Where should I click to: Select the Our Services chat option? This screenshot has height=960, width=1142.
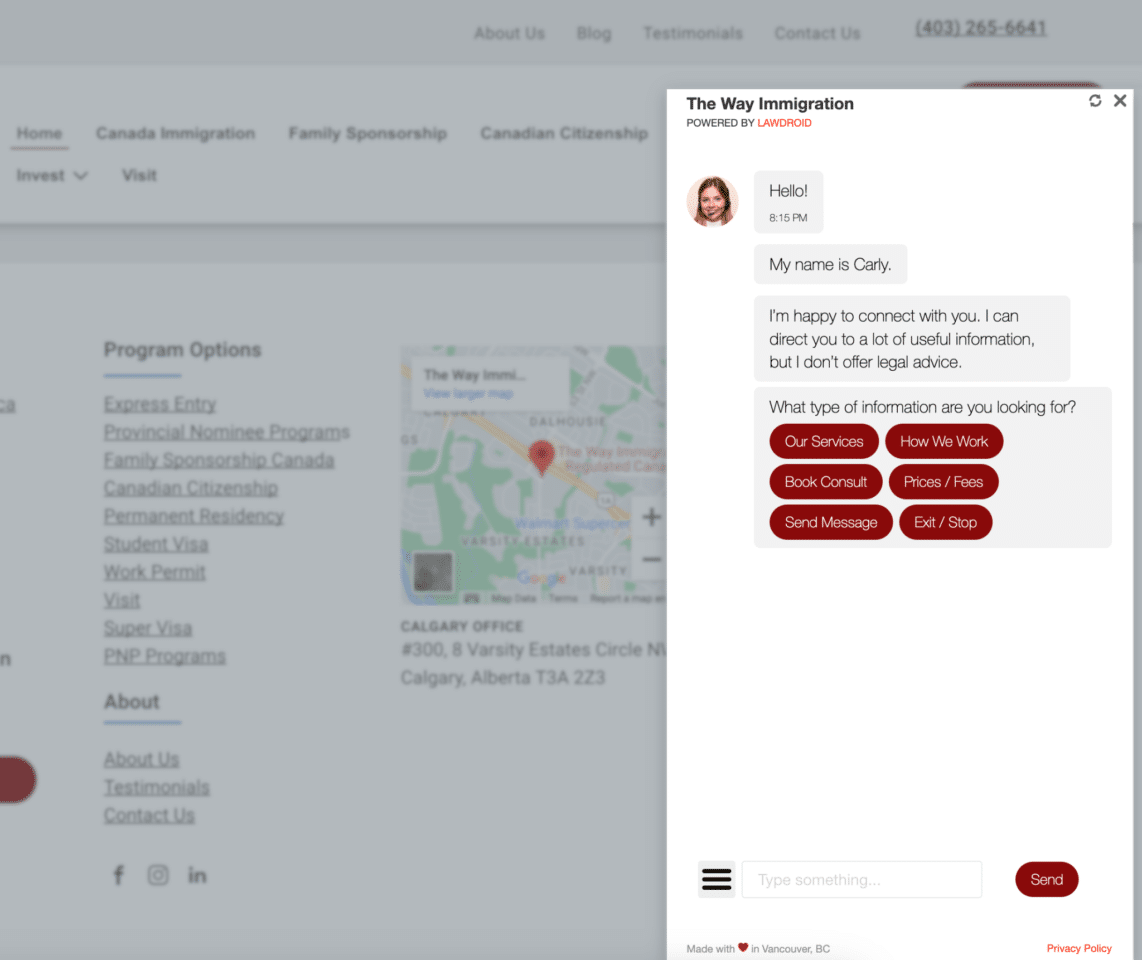click(824, 441)
